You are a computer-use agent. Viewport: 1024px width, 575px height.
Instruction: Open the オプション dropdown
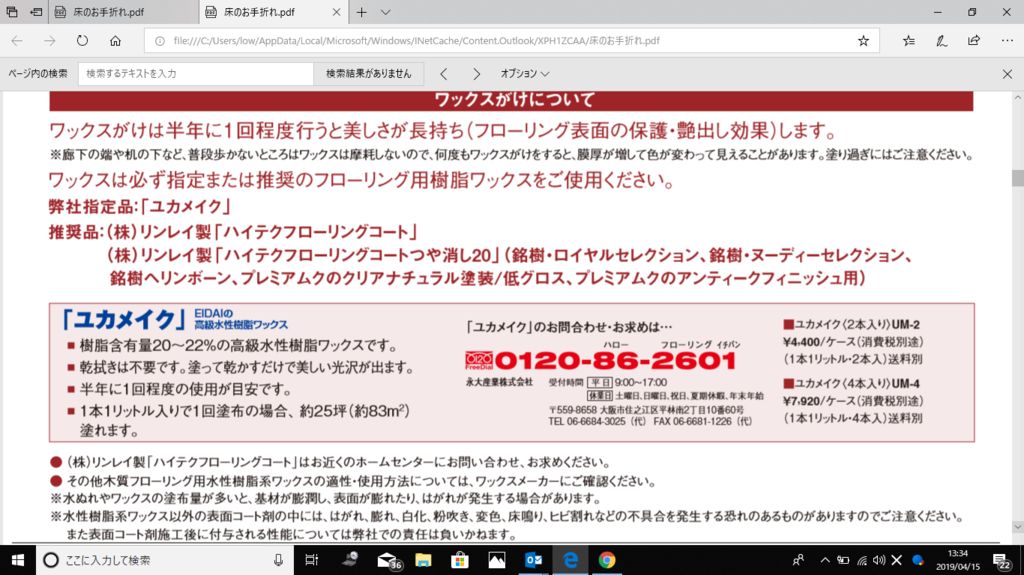point(524,74)
